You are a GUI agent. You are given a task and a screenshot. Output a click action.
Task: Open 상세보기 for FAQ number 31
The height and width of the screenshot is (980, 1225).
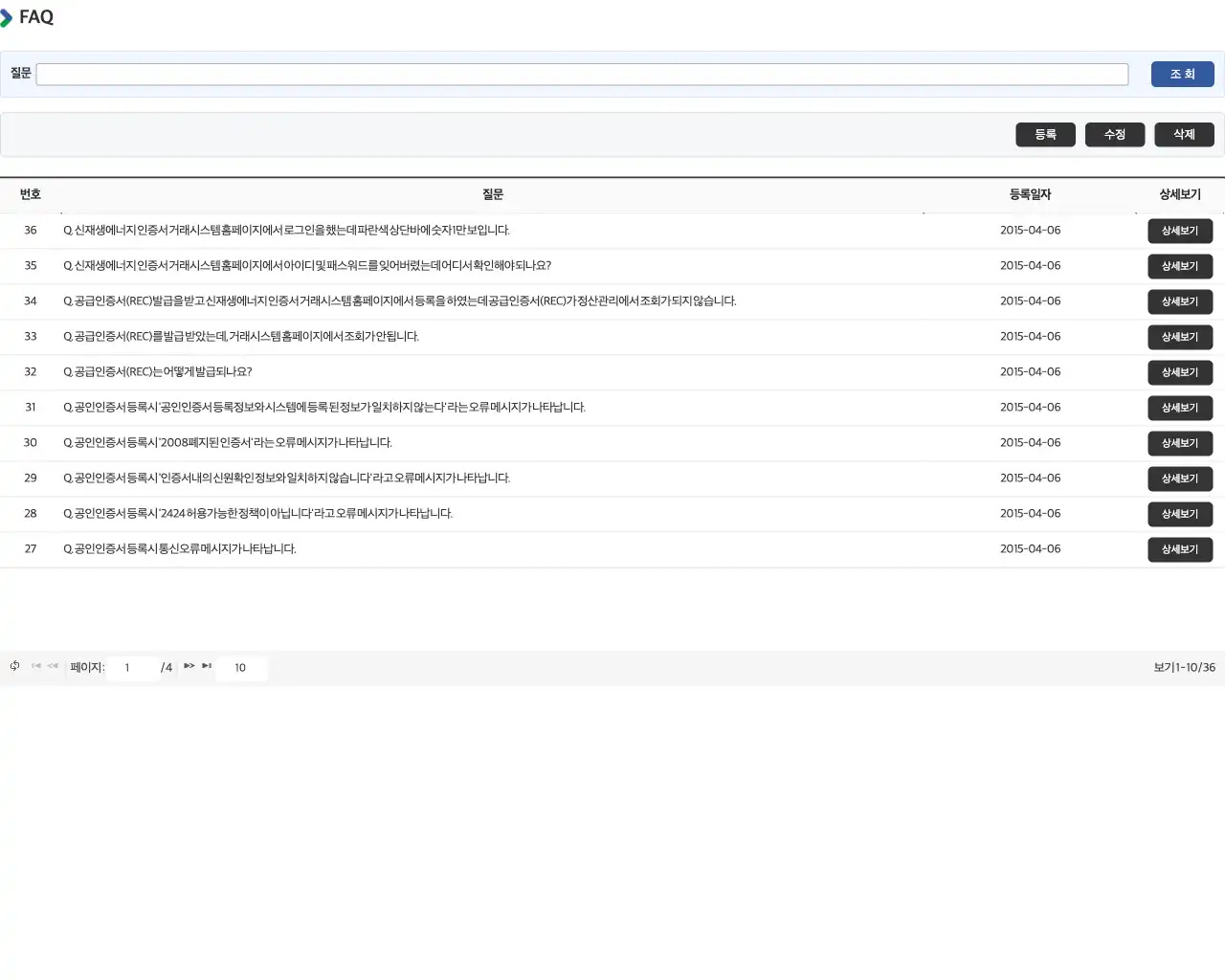tap(1180, 408)
